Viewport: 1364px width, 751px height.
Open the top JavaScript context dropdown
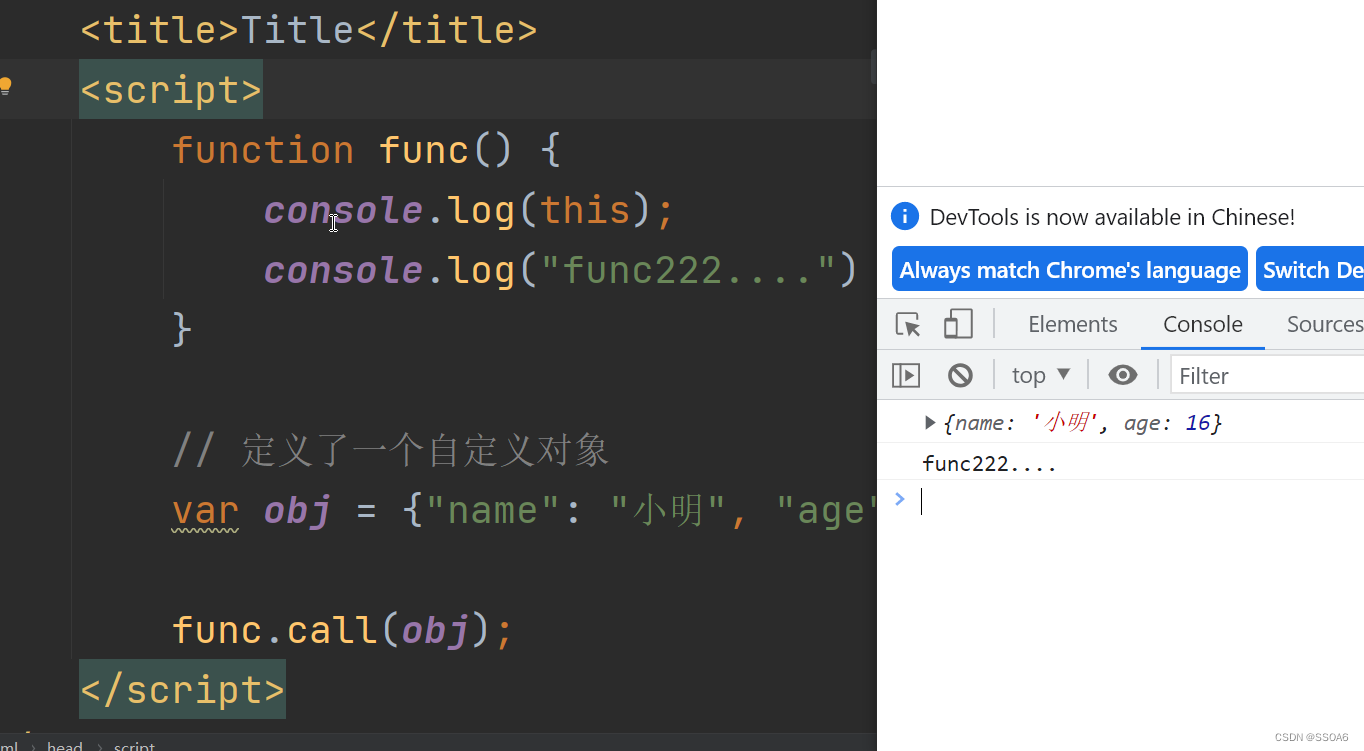(1041, 375)
